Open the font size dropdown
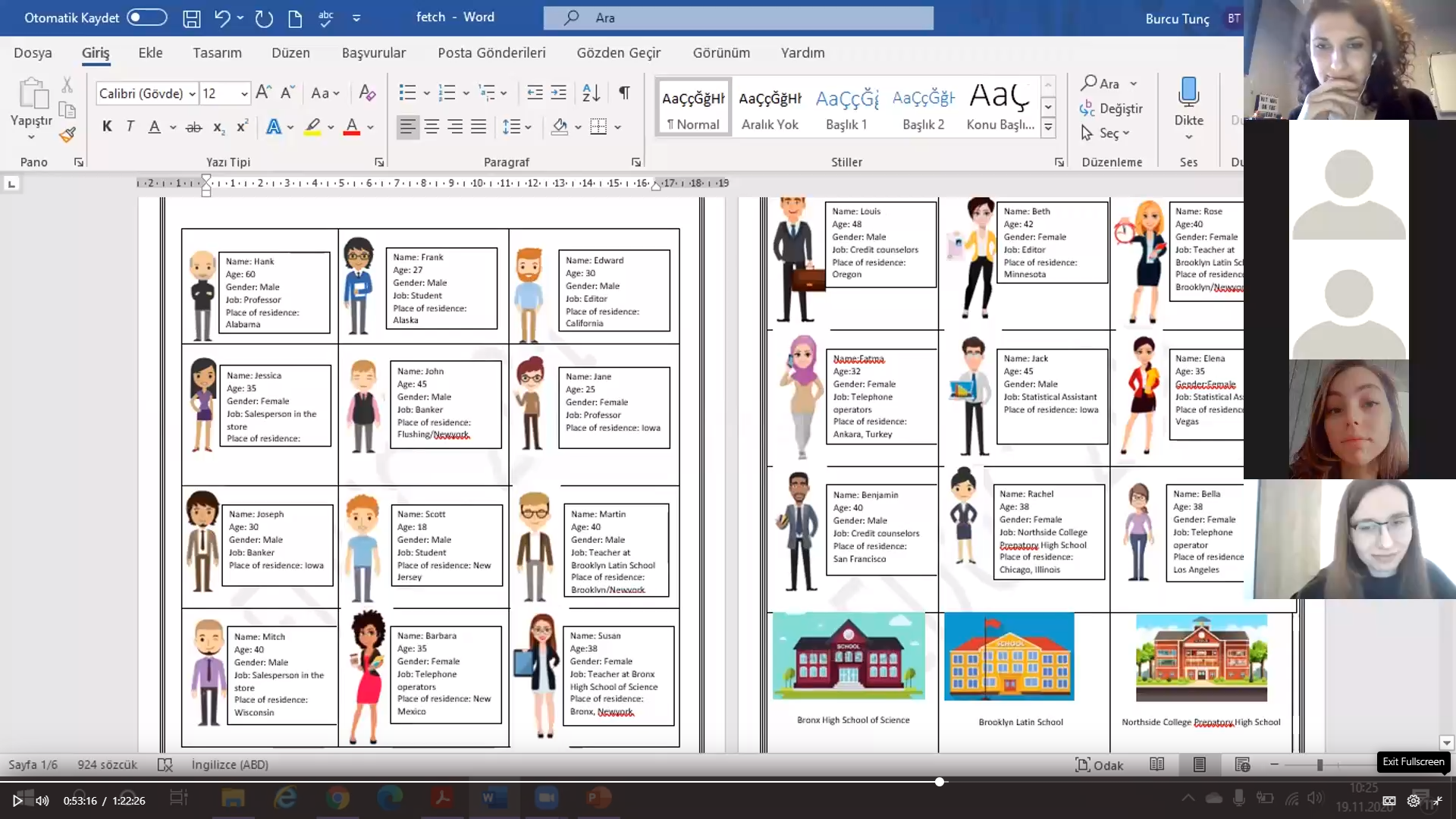Screen dimensions: 1456x819 pyautogui.click(x=244, y=93)
